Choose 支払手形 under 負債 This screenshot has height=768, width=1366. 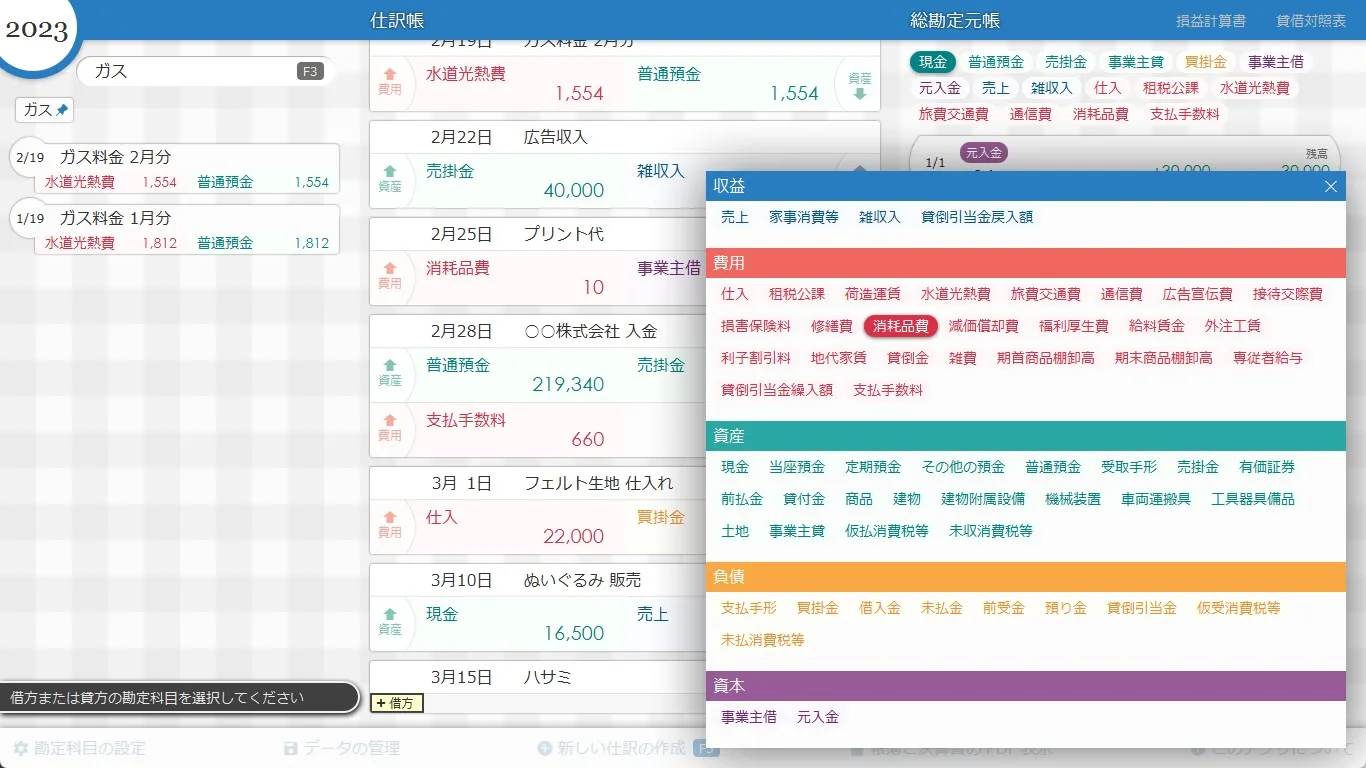[749, 608]
